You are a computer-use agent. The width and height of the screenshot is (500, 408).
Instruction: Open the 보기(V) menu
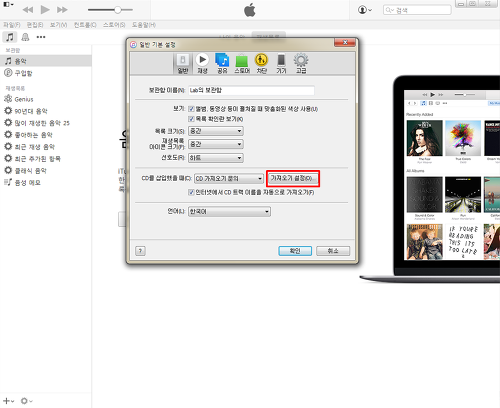pyautogui.click(x=58, y=25)
